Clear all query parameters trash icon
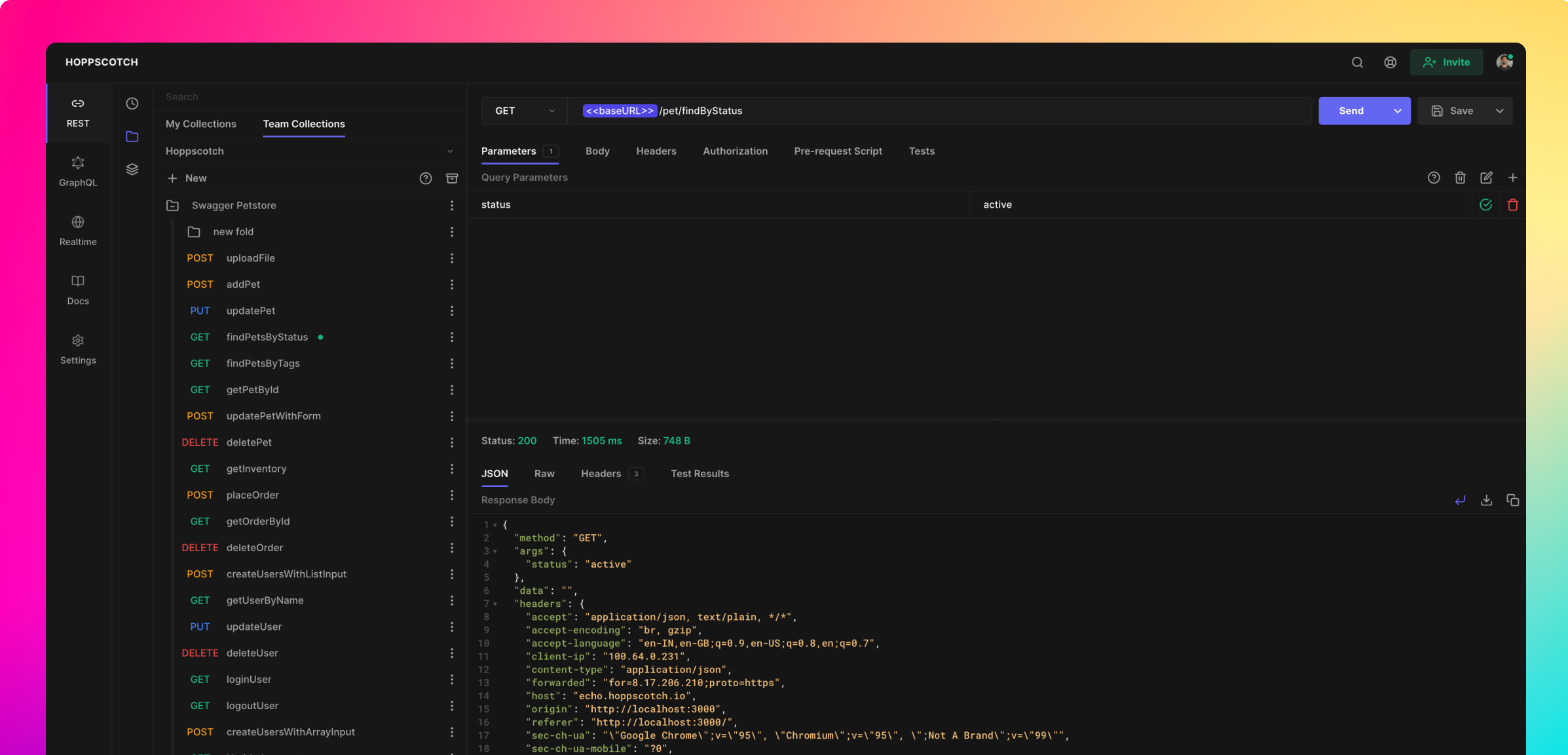Viewport: 1568px width, 755px height. [x=1460, y=178]
